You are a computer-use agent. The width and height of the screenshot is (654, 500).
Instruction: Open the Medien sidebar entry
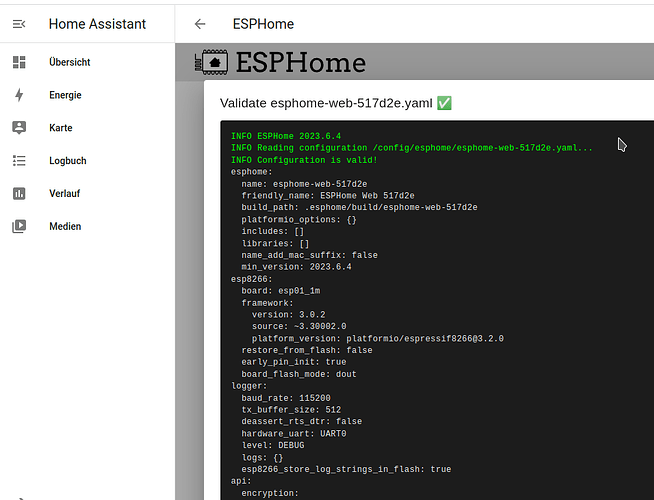tap(87, 226)
